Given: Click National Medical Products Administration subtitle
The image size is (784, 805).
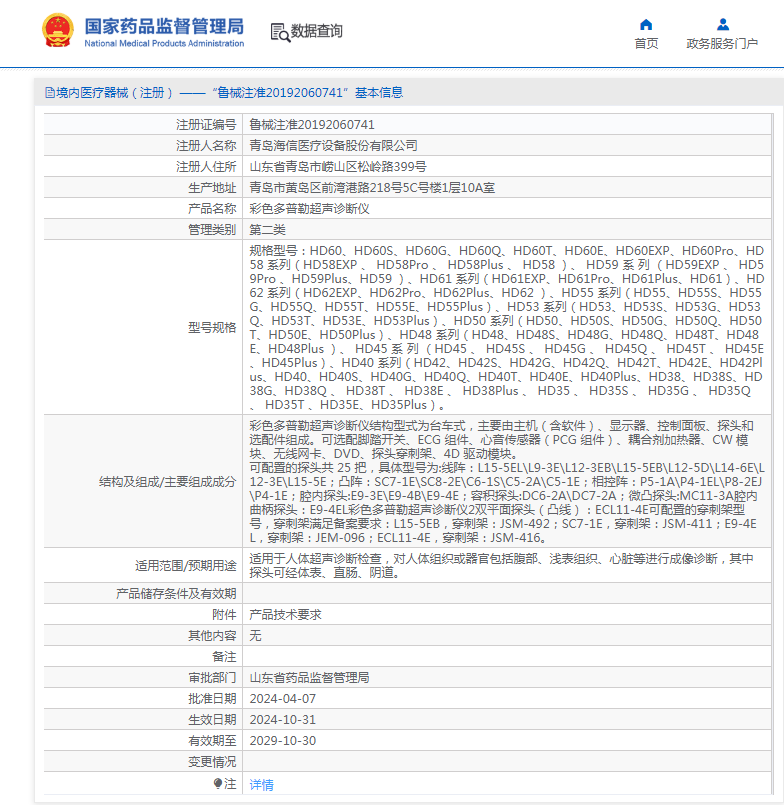Looking at the screenshot, I should click(164, 44).
